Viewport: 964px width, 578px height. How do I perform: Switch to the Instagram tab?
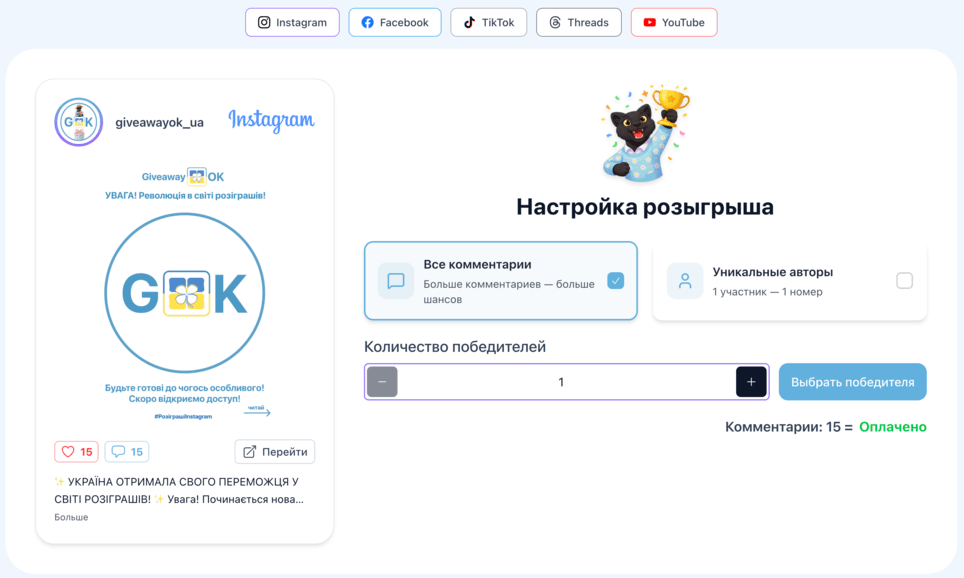[x=292, y=23]
